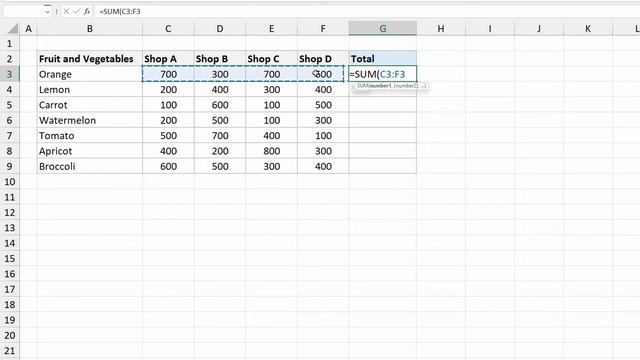This screenshot has width=640, height=360.
Task: Click Carrot's Shop D value 500
Action: point(323,105)
